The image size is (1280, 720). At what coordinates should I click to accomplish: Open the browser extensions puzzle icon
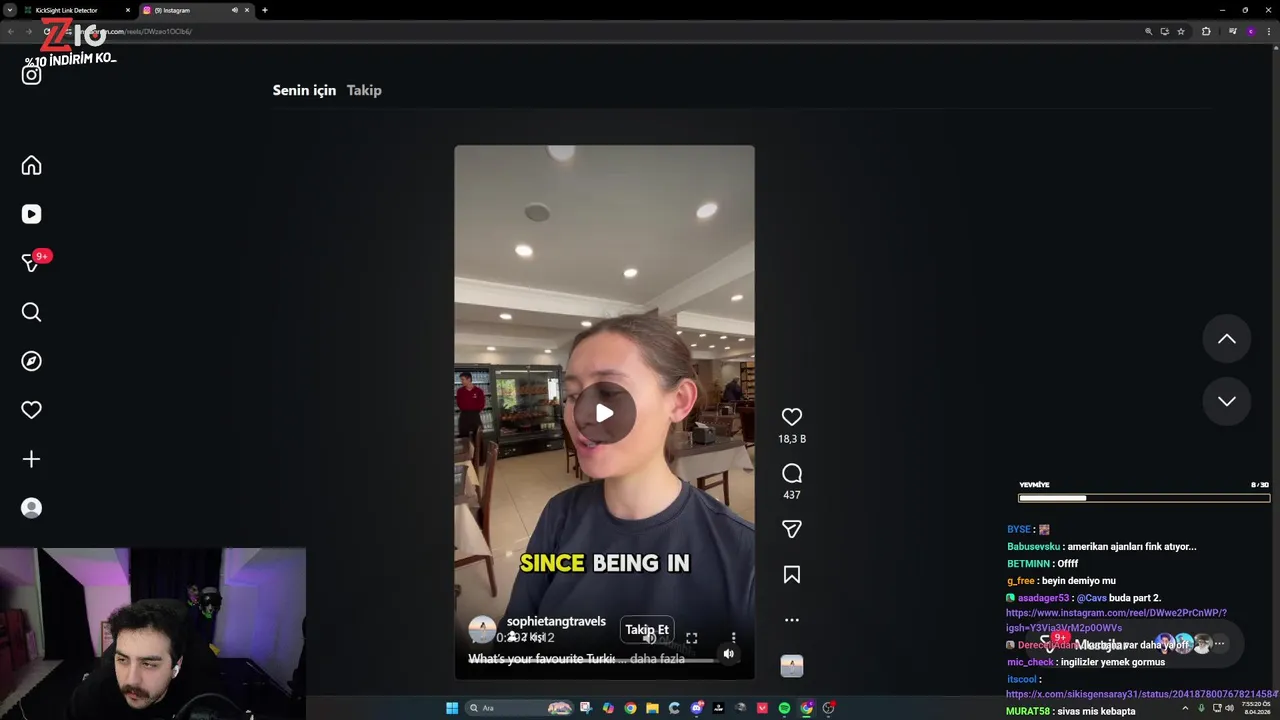click(x=1206, y=31)
